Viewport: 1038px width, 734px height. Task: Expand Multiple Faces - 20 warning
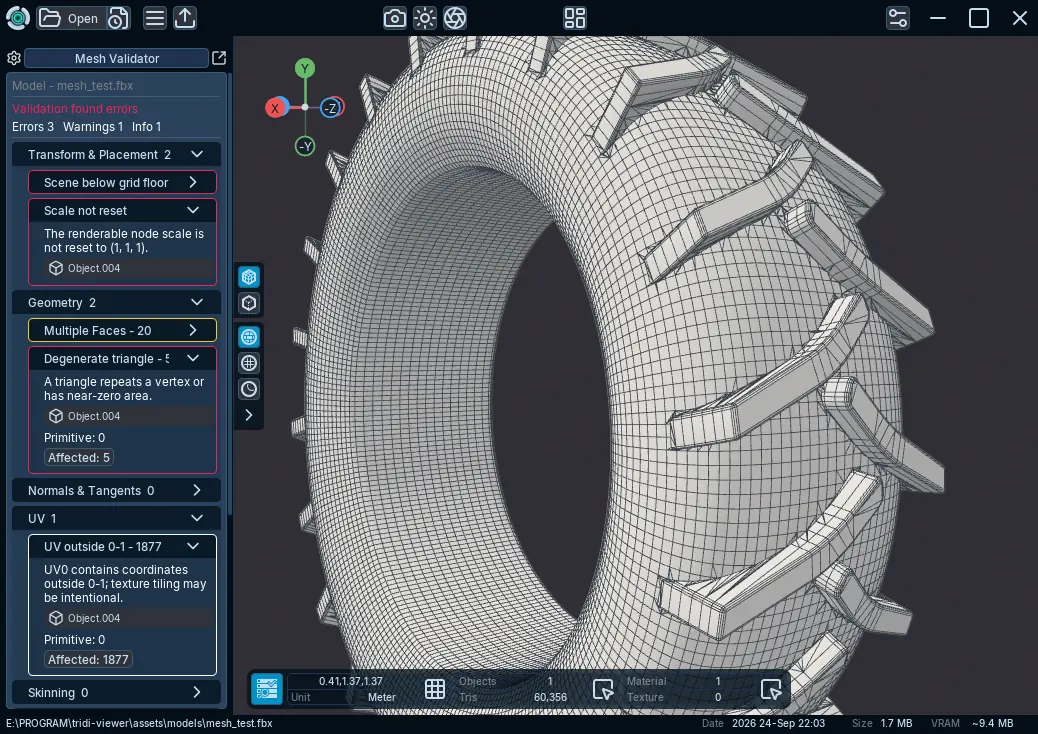122,330
